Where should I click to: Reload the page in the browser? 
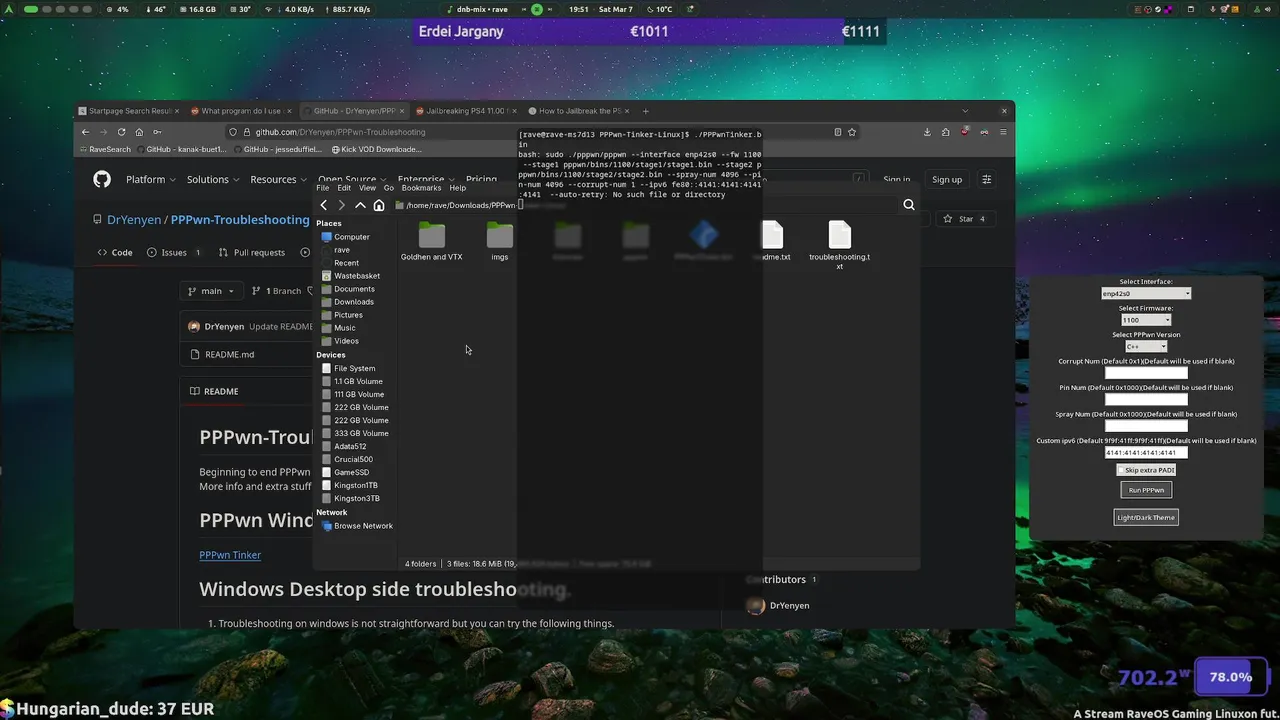[x=122, y=132]
